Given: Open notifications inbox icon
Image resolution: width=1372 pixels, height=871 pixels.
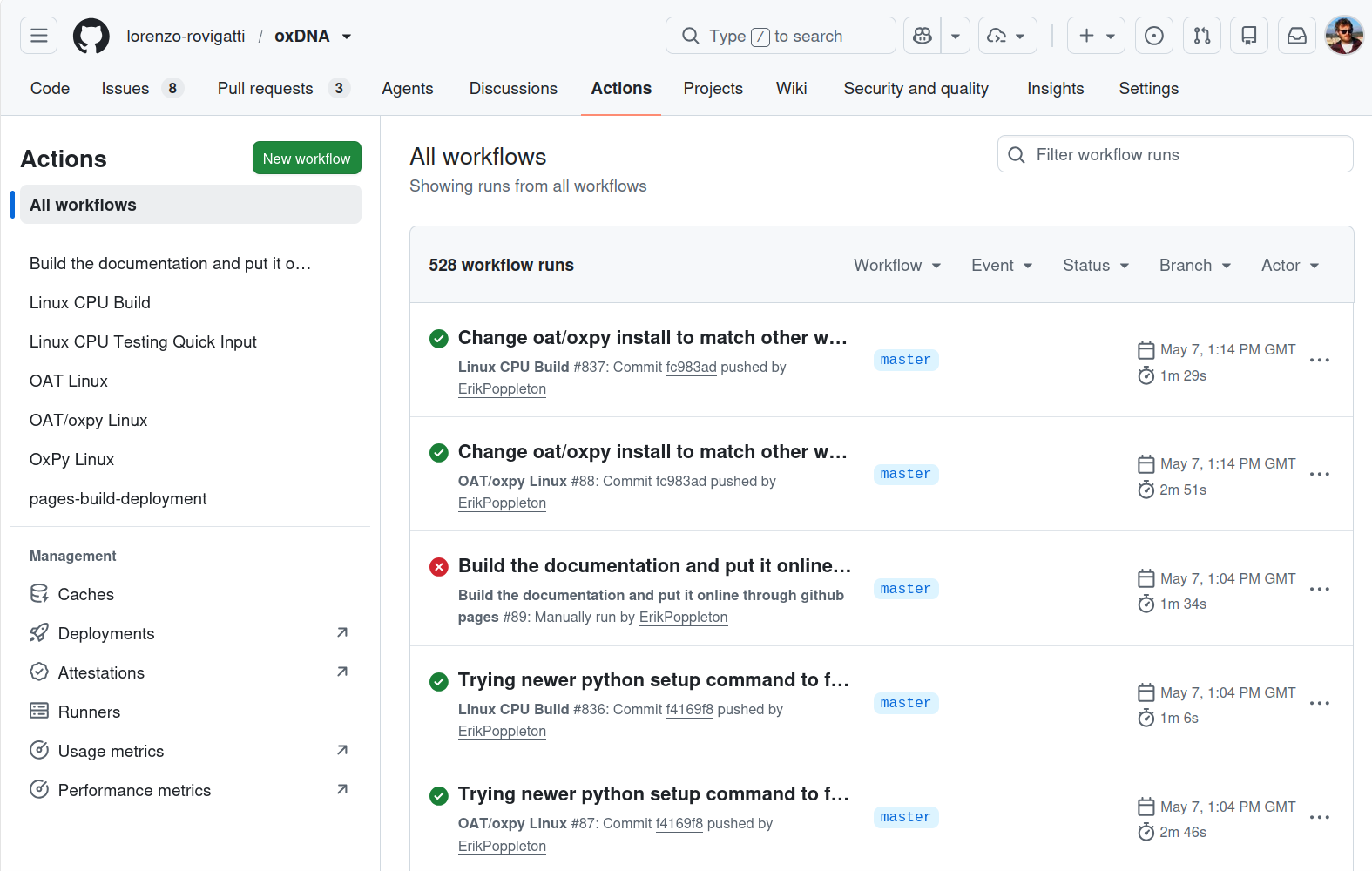Looking at the screenshot, I should click(1297, 36).
